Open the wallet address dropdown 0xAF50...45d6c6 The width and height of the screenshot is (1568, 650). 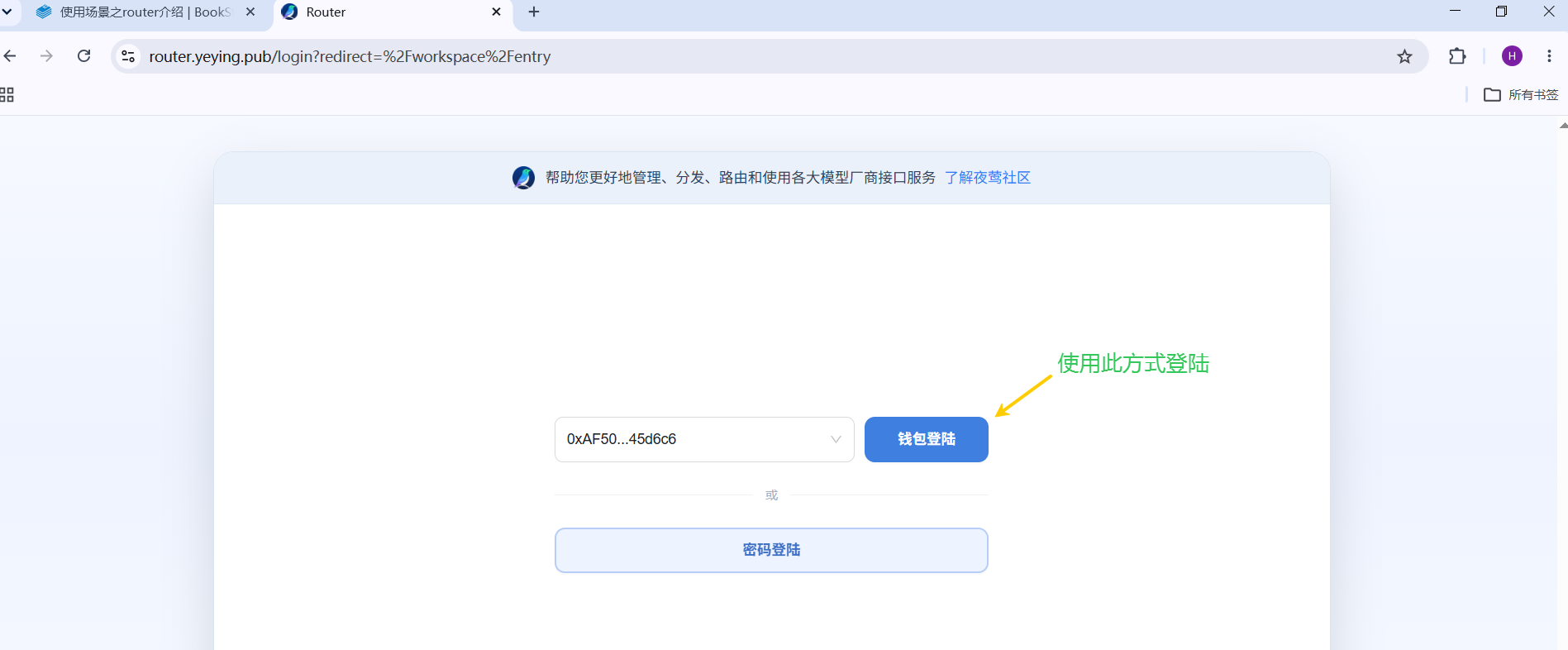click(704, 439)
